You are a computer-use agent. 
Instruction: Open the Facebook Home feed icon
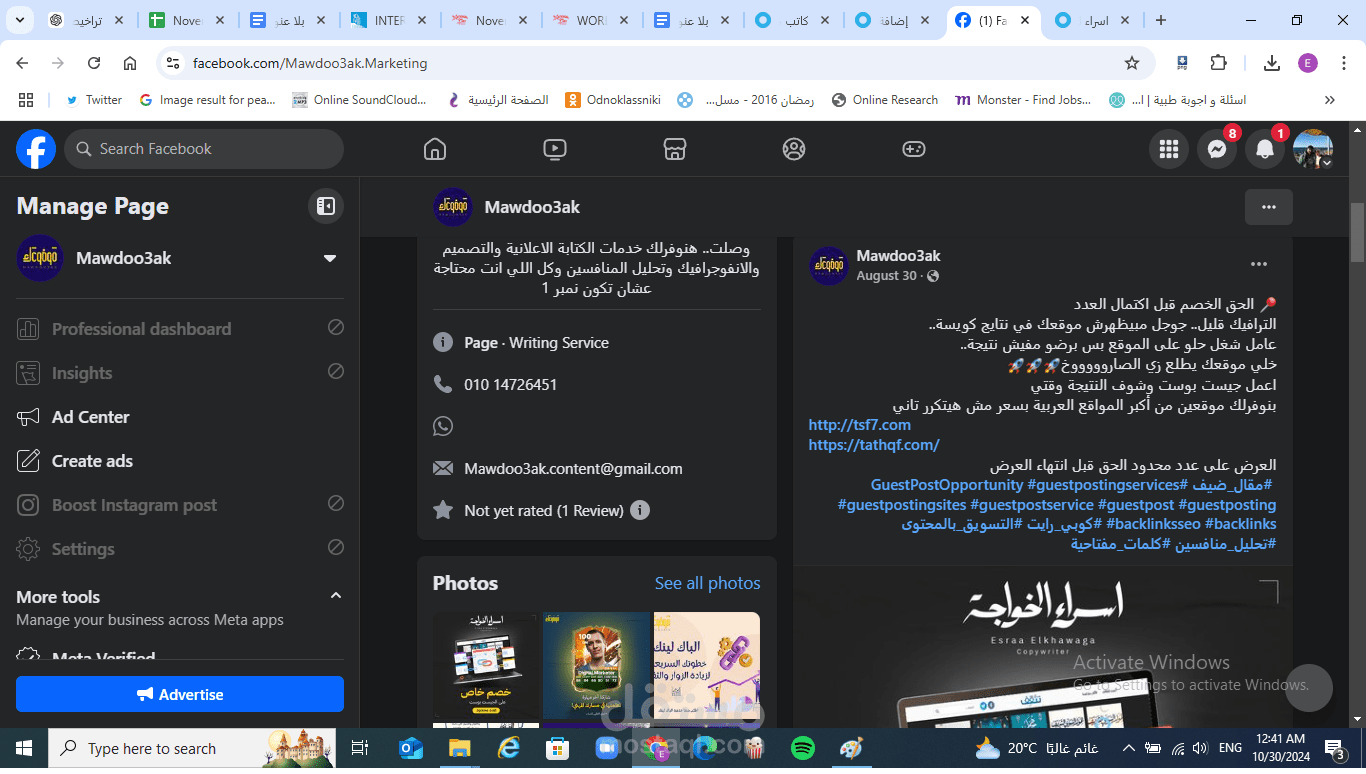click(435, 149)
